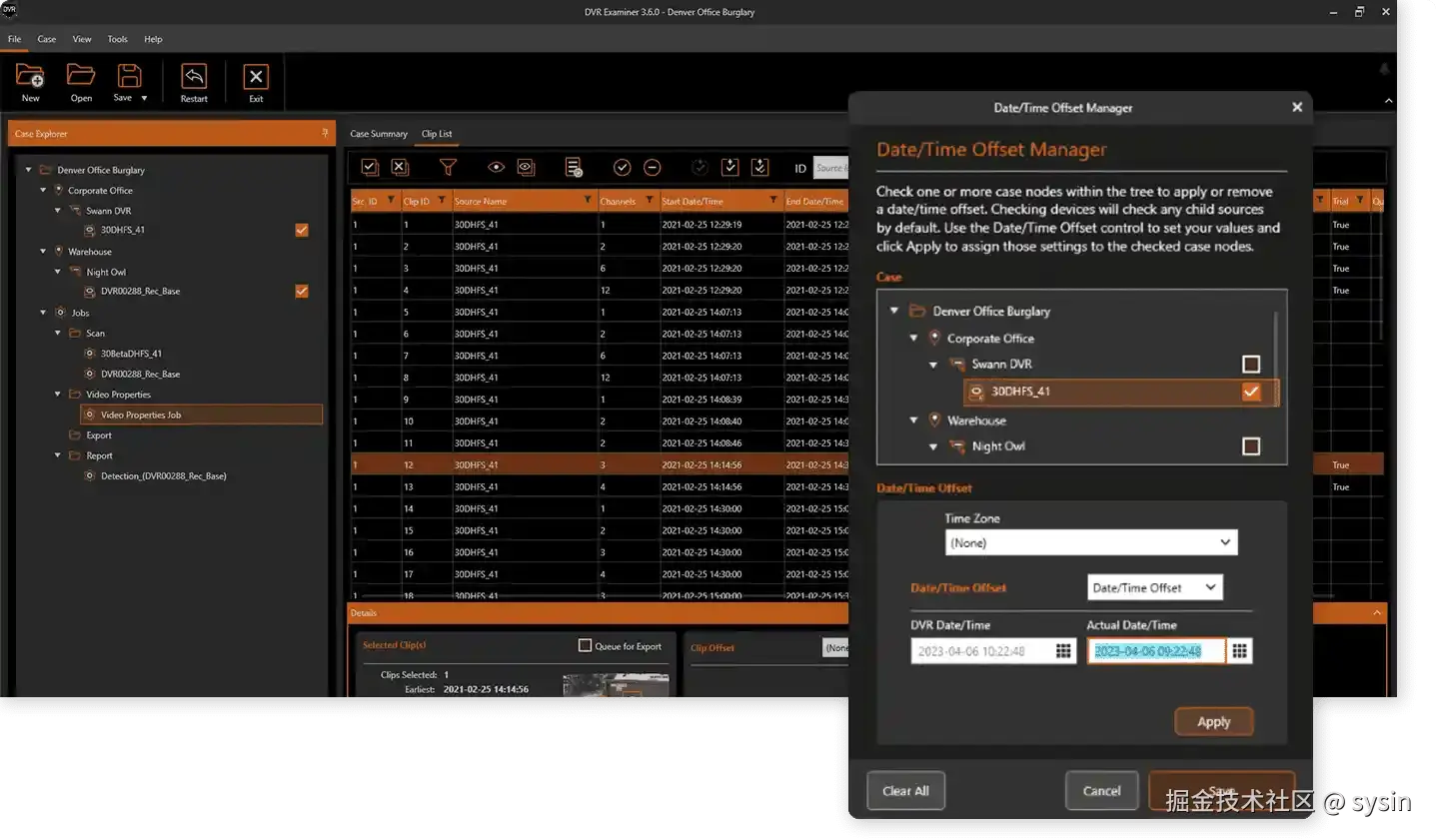
Task: Click the document report icon in clip toolbar
Action: pos(574,167)
